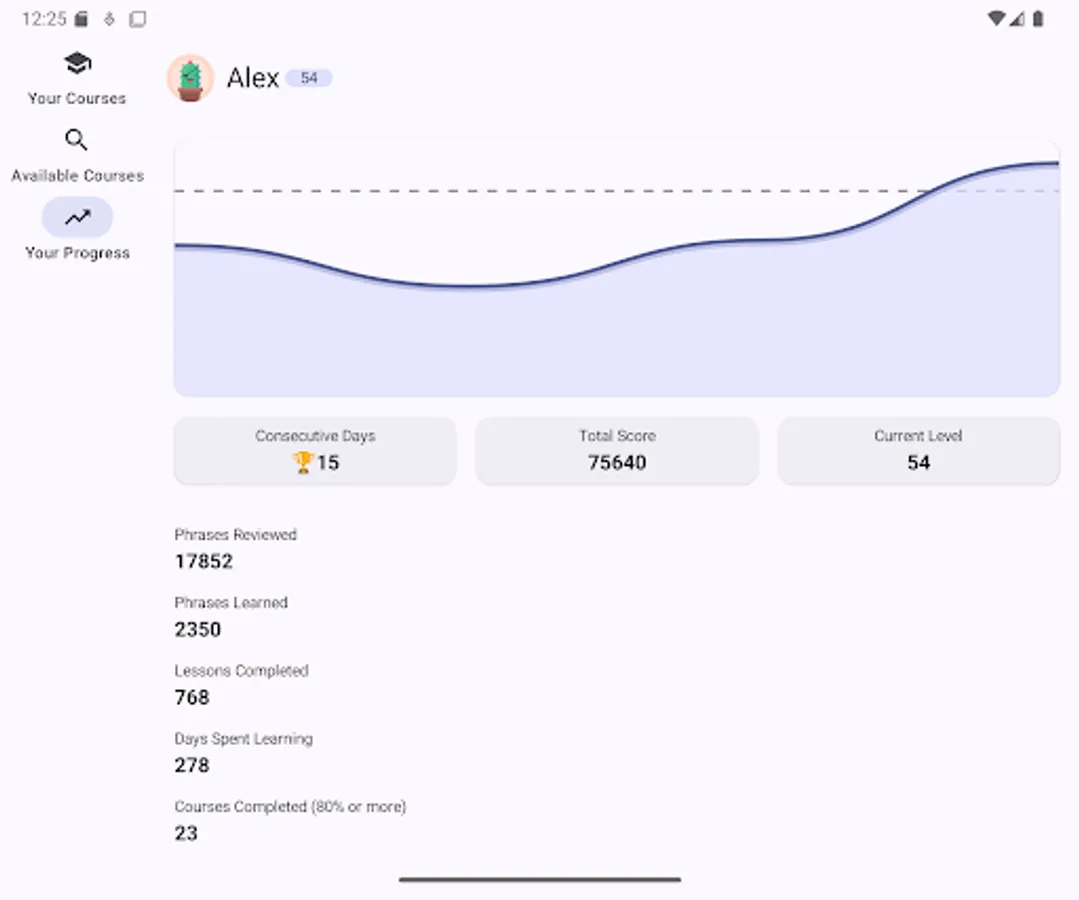Select the Lessons Completed stat 768
The image size is (1079, 900).
190,697
